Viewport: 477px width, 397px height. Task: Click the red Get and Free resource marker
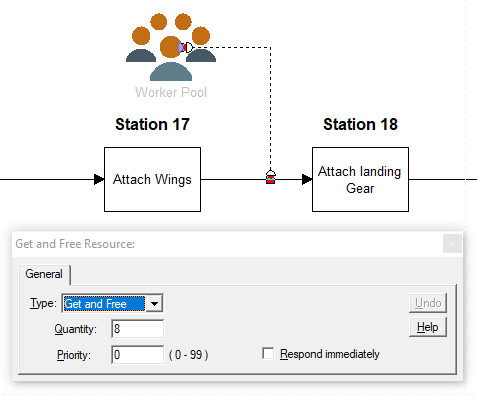[271, 177]
